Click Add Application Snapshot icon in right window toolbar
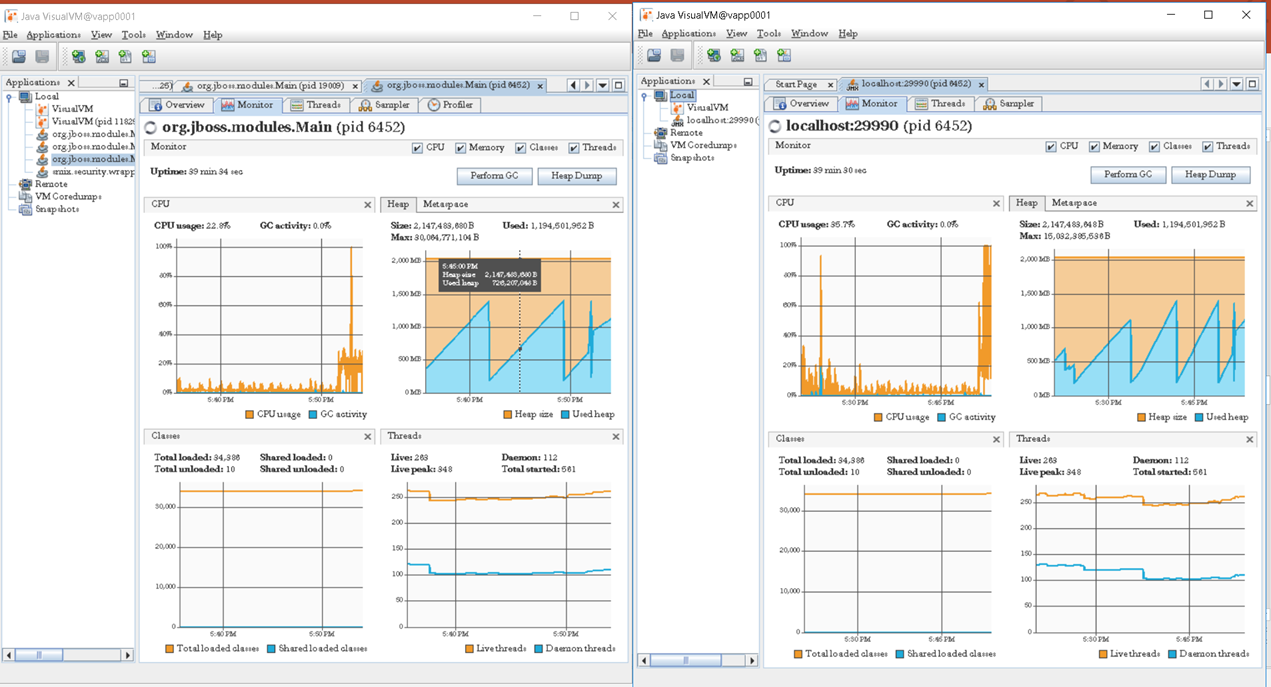This screenshot has width=1271, height=687. 784,56
